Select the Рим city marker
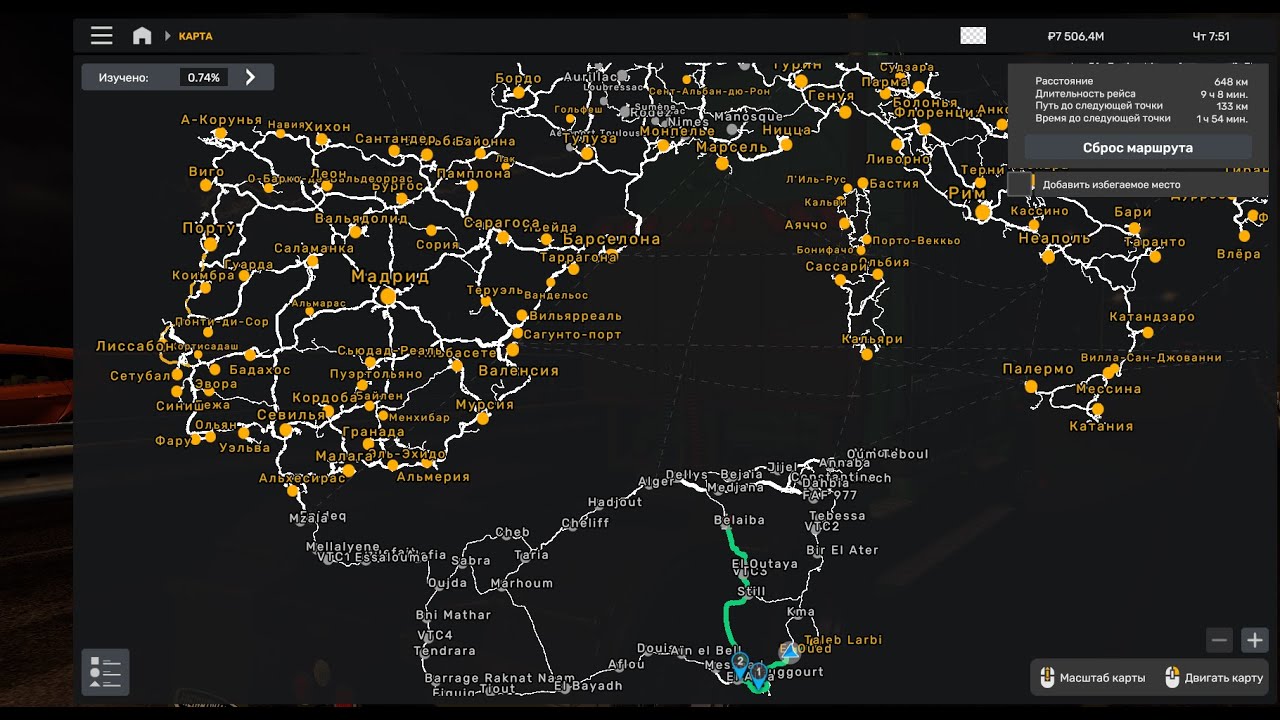The image size is (1280, 720). tap(983, 212)
